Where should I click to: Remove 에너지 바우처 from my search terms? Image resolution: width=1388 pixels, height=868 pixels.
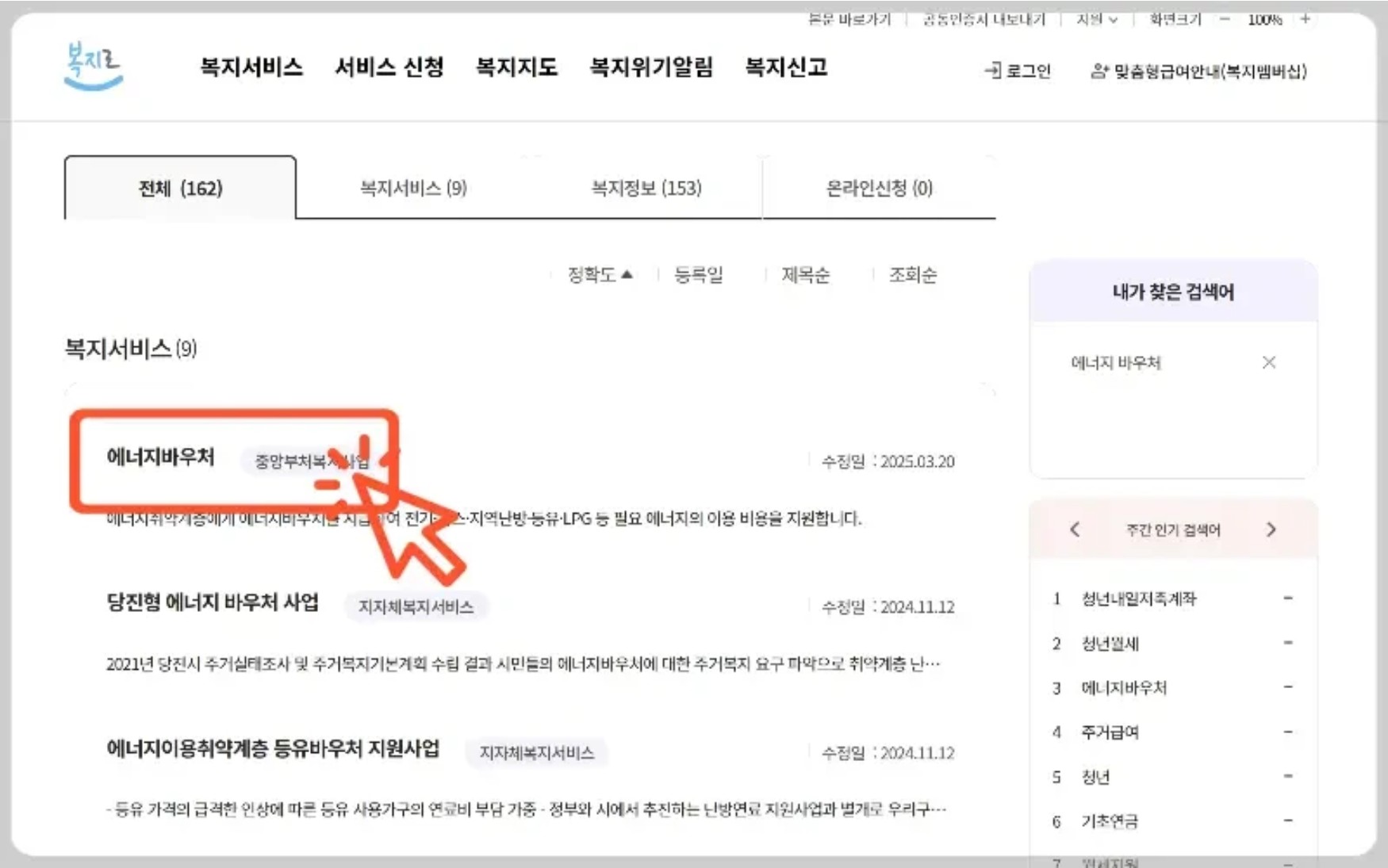coord(1269,362)
